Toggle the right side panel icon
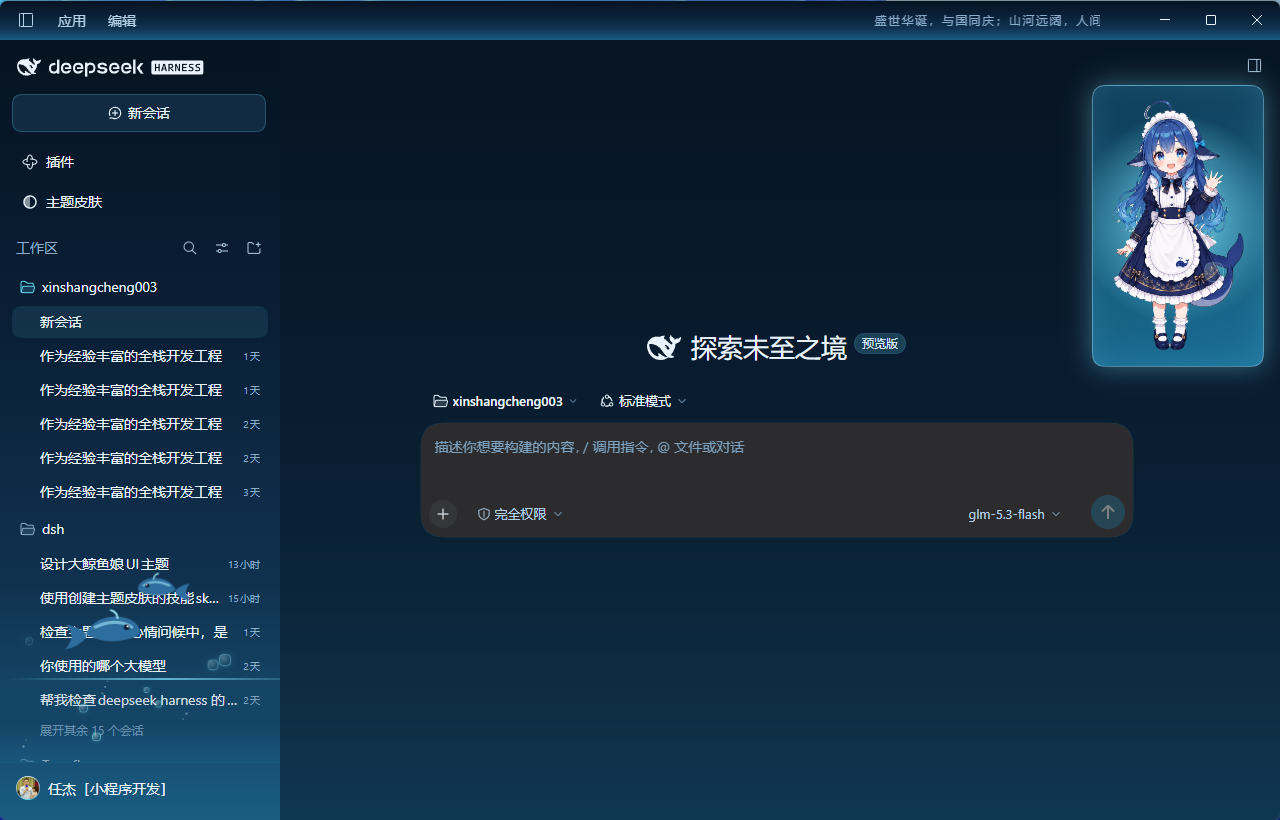Image resolution: width=1280 pixels, height=820 pixels. [1254, 65]
